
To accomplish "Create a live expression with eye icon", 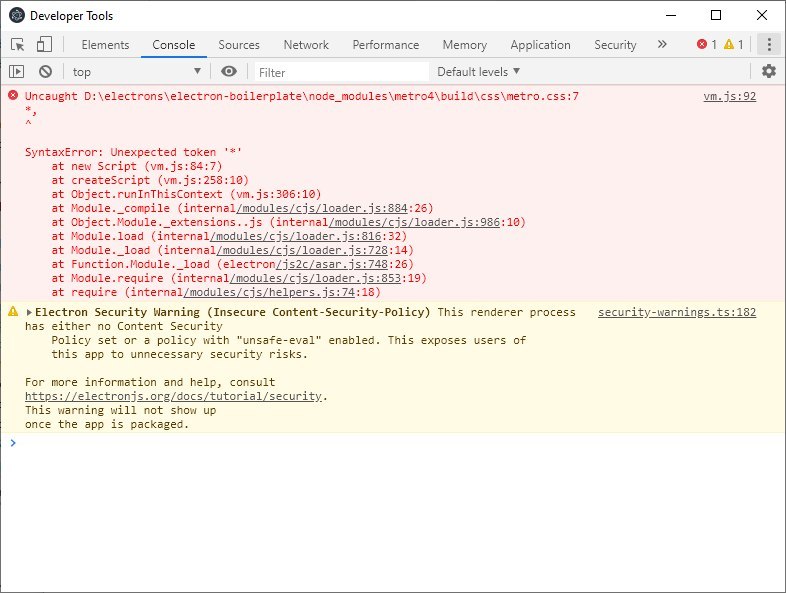I will (229, 71).
